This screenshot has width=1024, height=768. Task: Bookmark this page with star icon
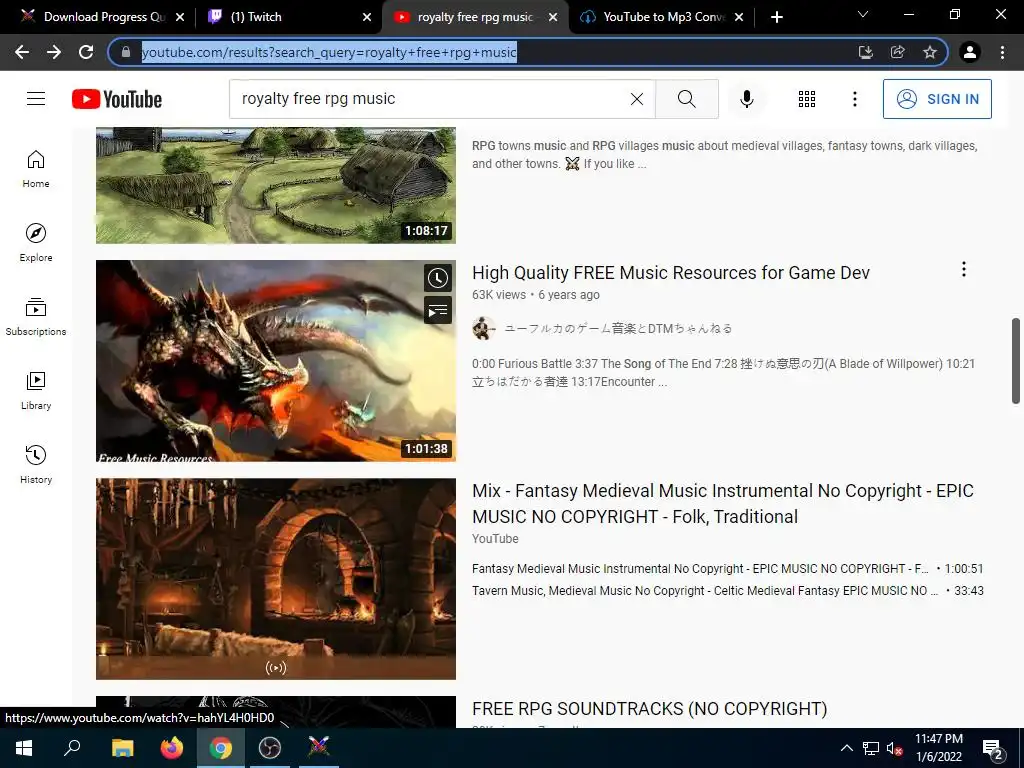pyautogui.click(x=929, y=52)
